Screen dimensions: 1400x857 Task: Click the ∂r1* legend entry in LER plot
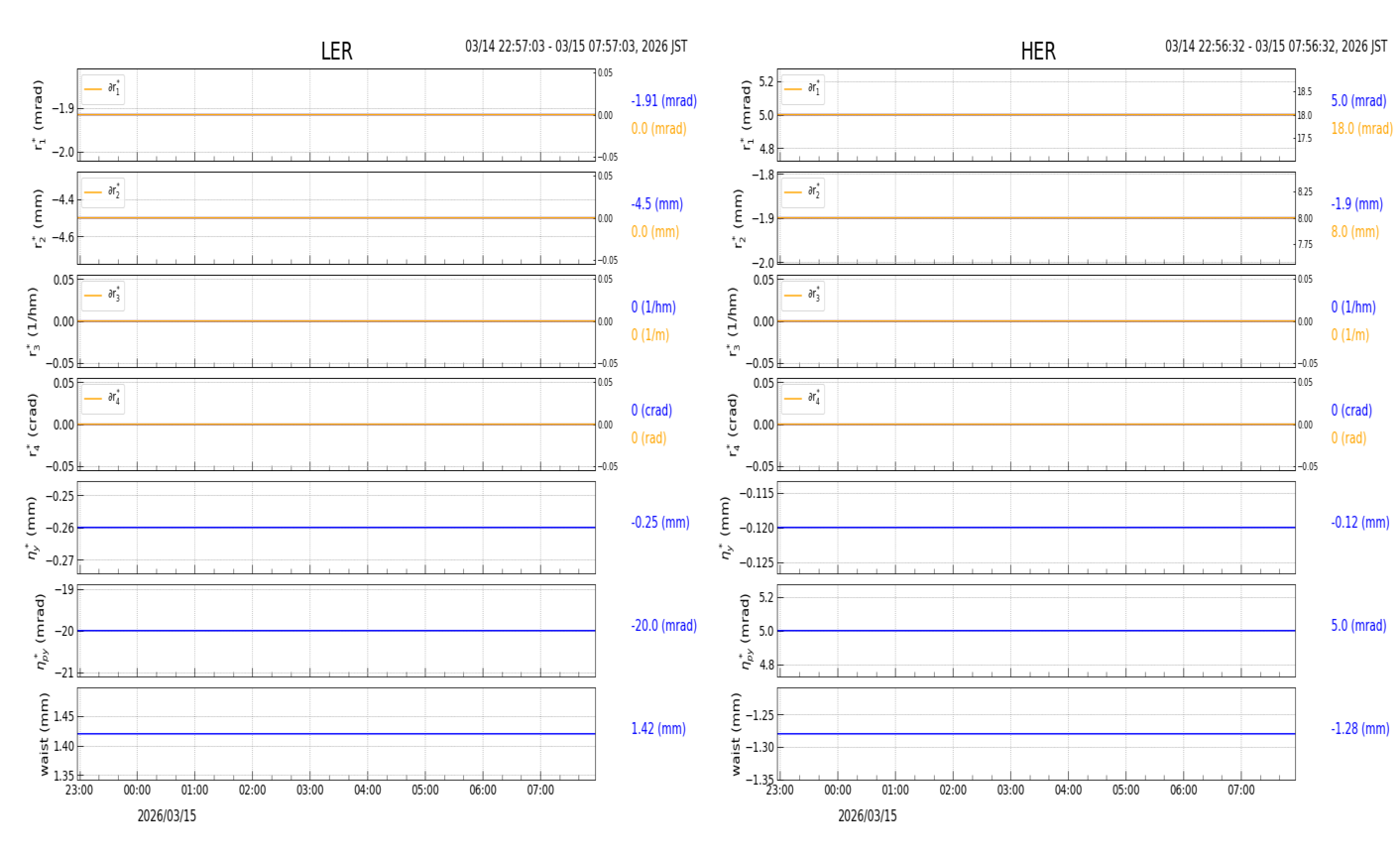point(114,89)
